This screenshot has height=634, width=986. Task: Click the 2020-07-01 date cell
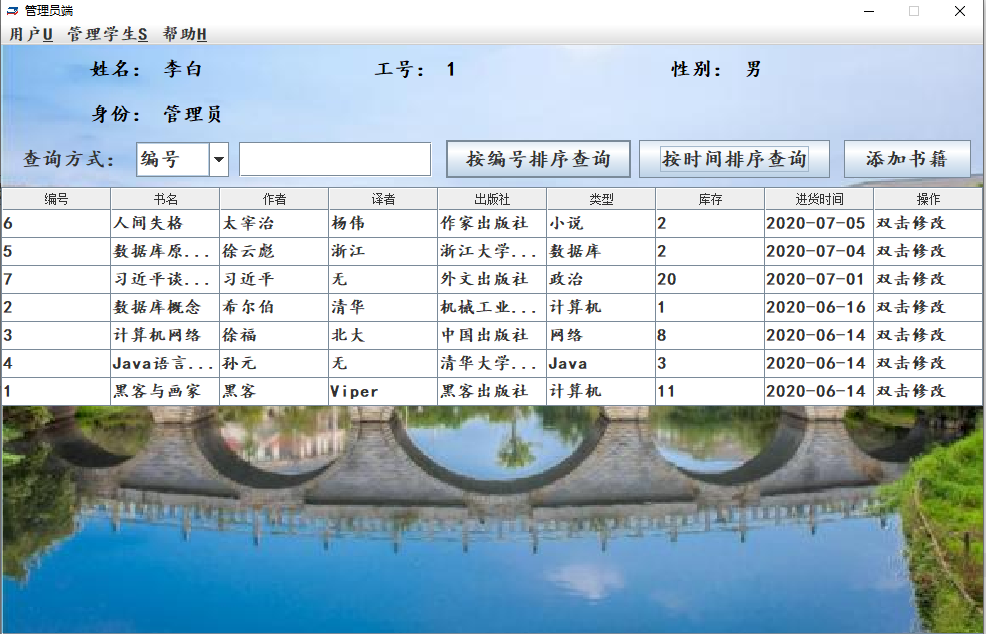click(x=819, y=279)
